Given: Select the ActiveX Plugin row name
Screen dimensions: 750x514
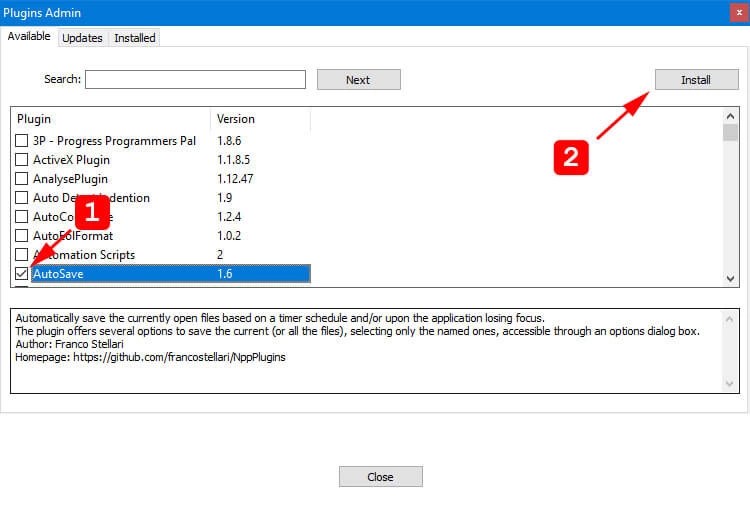Looking at the screenshot, I should [71, 160].
